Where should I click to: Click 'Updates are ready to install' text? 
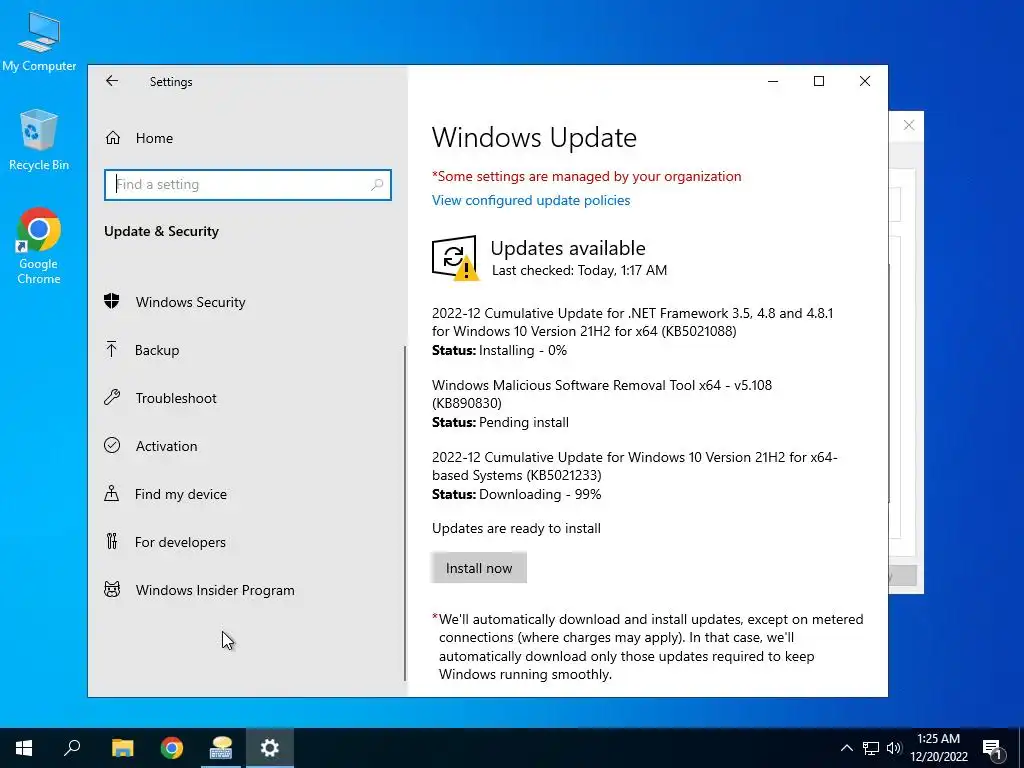point(516,528)
